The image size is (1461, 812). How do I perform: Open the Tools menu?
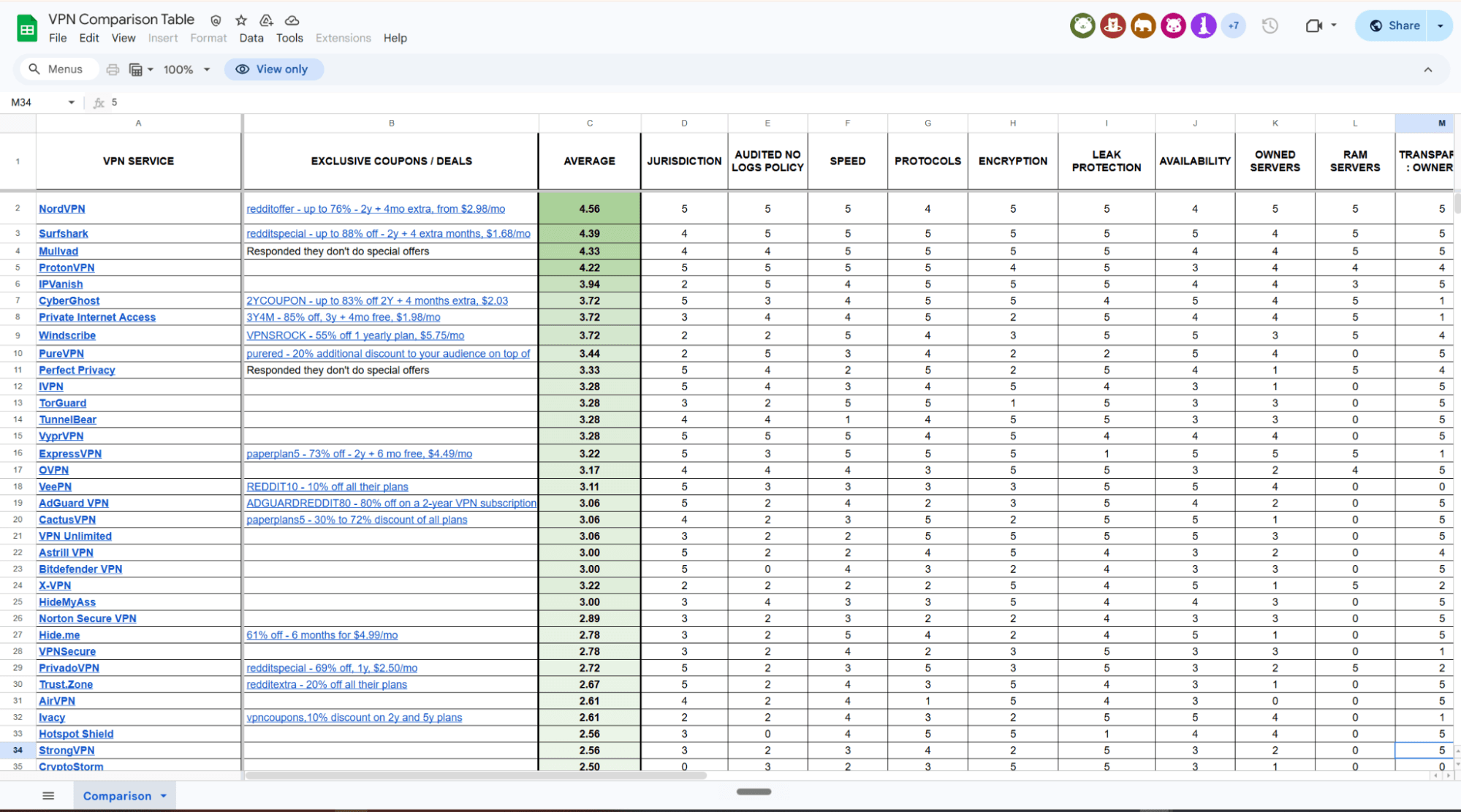click(289, 38)
